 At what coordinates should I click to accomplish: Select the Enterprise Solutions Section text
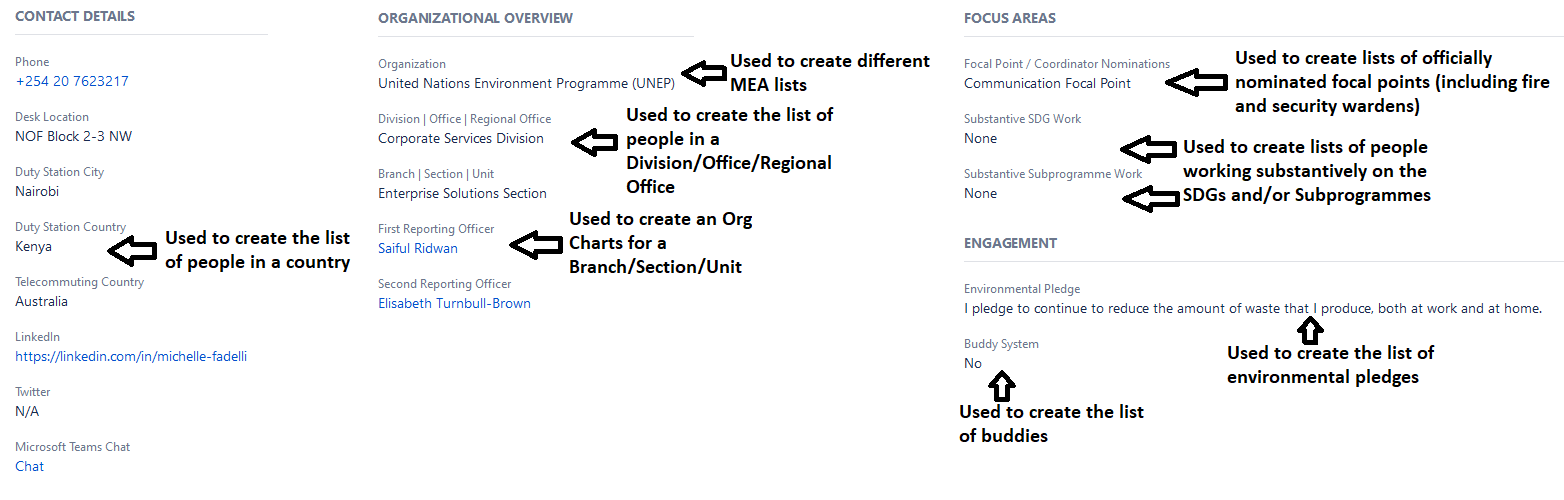462,193
